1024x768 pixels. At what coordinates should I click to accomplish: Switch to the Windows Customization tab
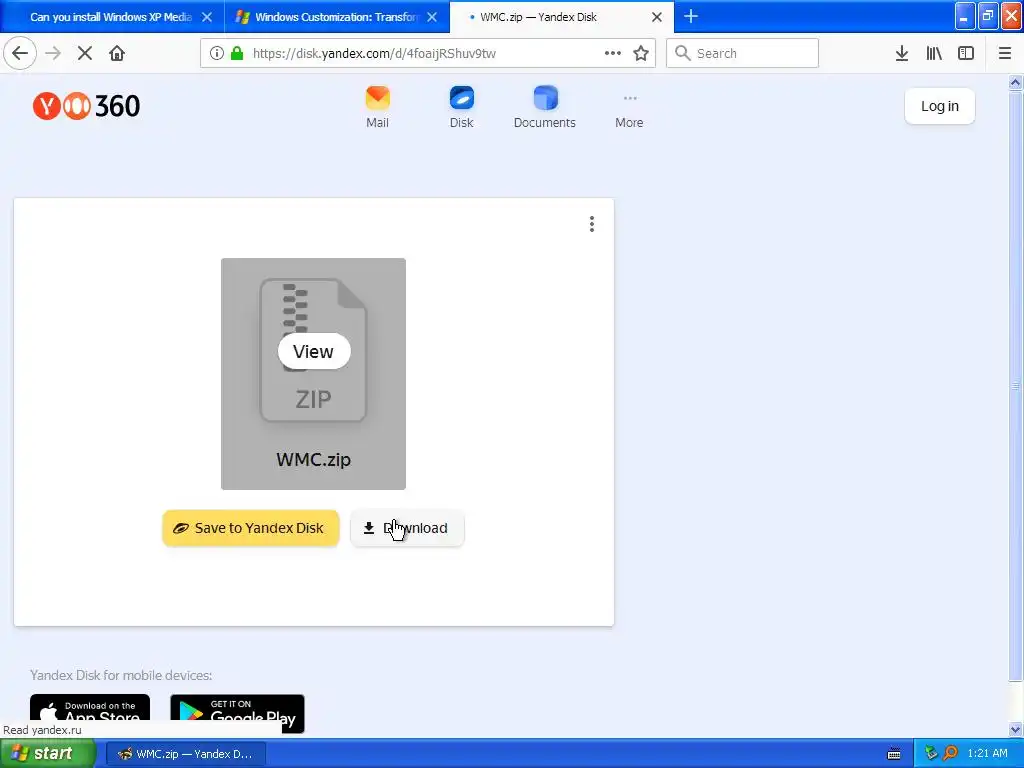(x=336, y=17)
